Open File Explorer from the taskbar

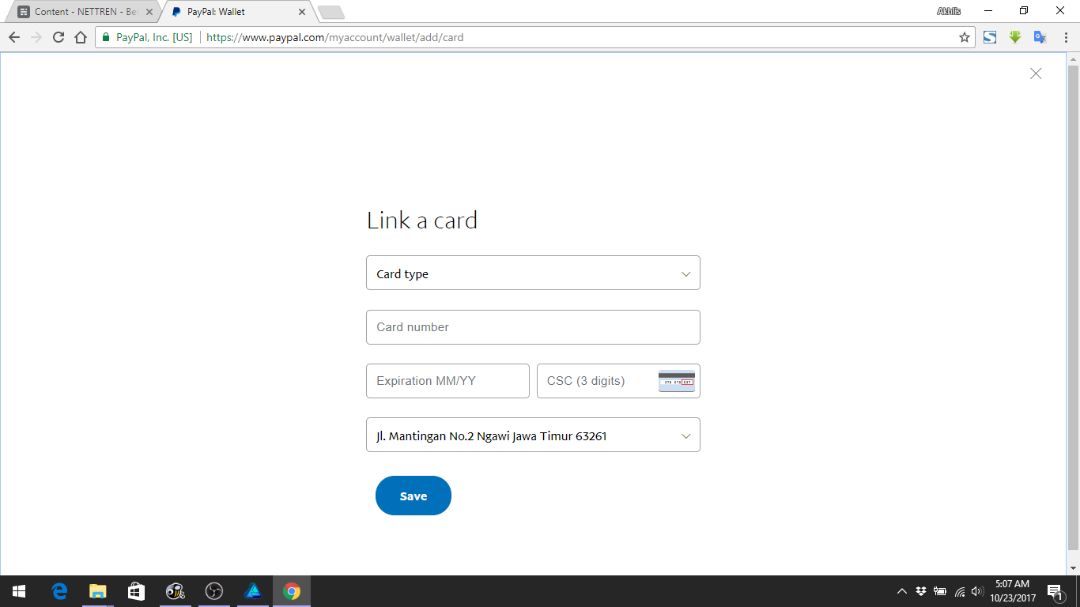click(x=98, y=591)
